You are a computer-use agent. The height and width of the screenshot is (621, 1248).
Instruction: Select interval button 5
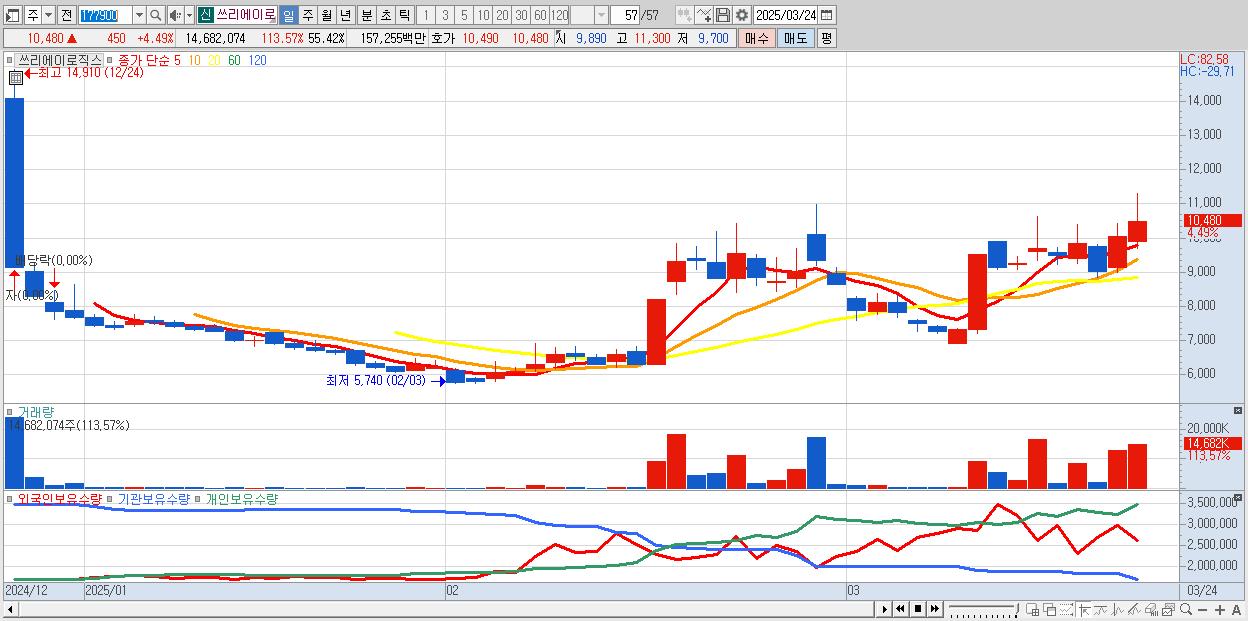pos(464,15)
